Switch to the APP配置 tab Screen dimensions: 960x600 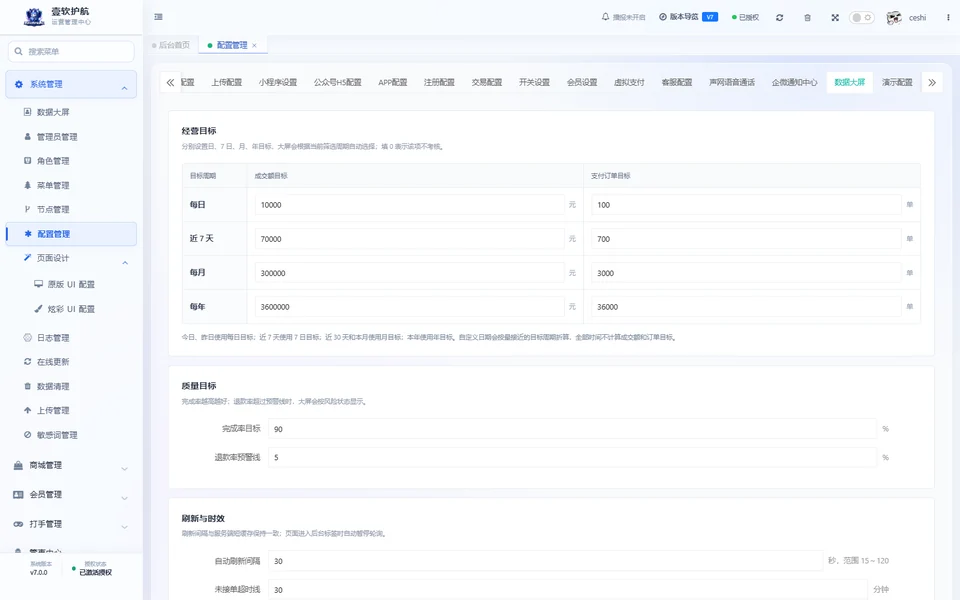click(x=392, y=82)
